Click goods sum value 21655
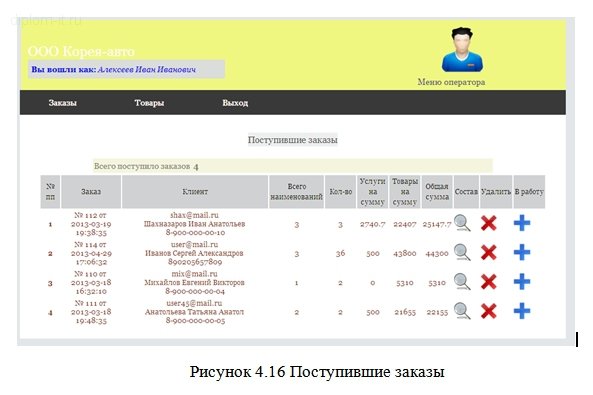 click(405, 312)
